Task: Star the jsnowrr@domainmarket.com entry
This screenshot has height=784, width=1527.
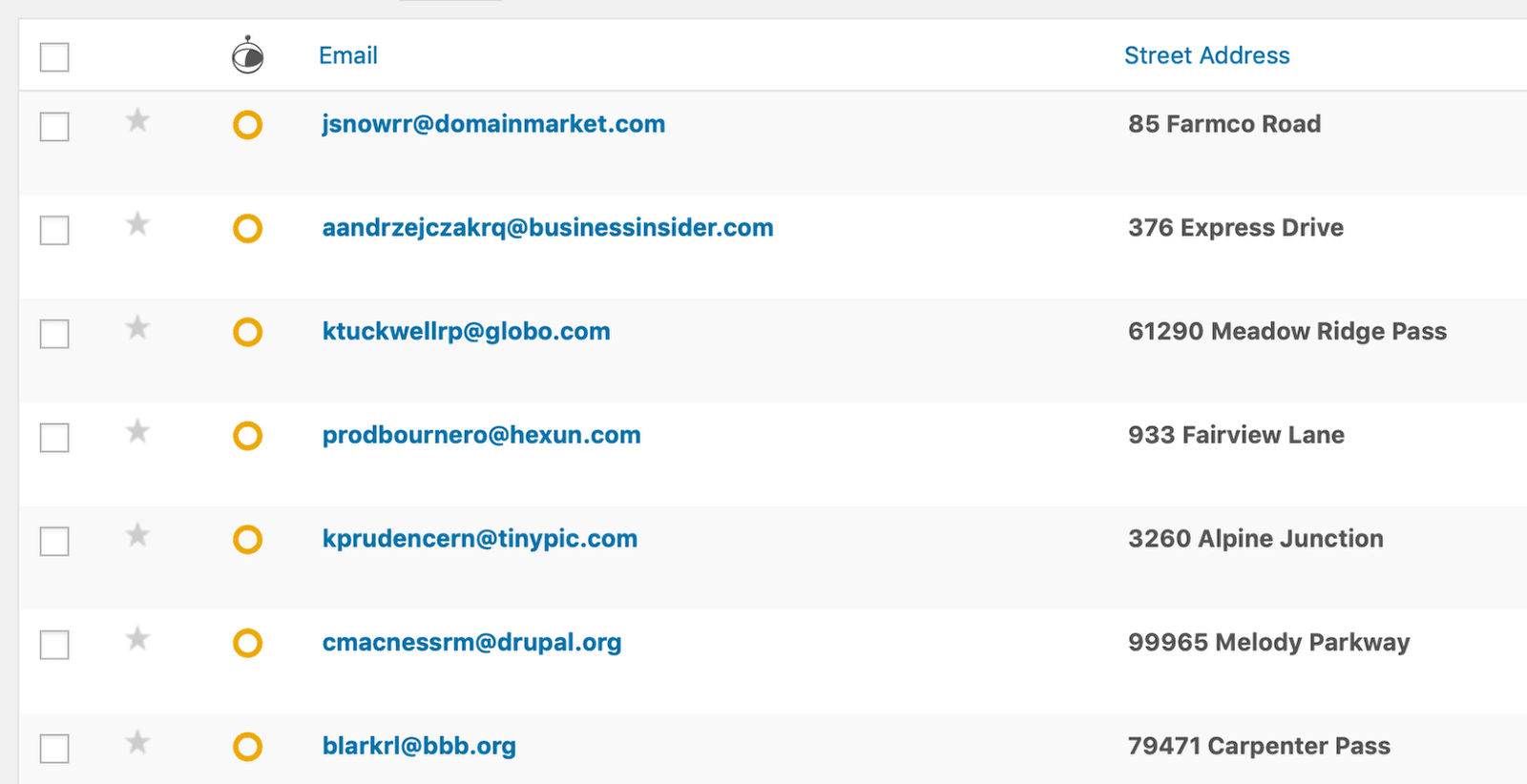Action: [137, 121]
